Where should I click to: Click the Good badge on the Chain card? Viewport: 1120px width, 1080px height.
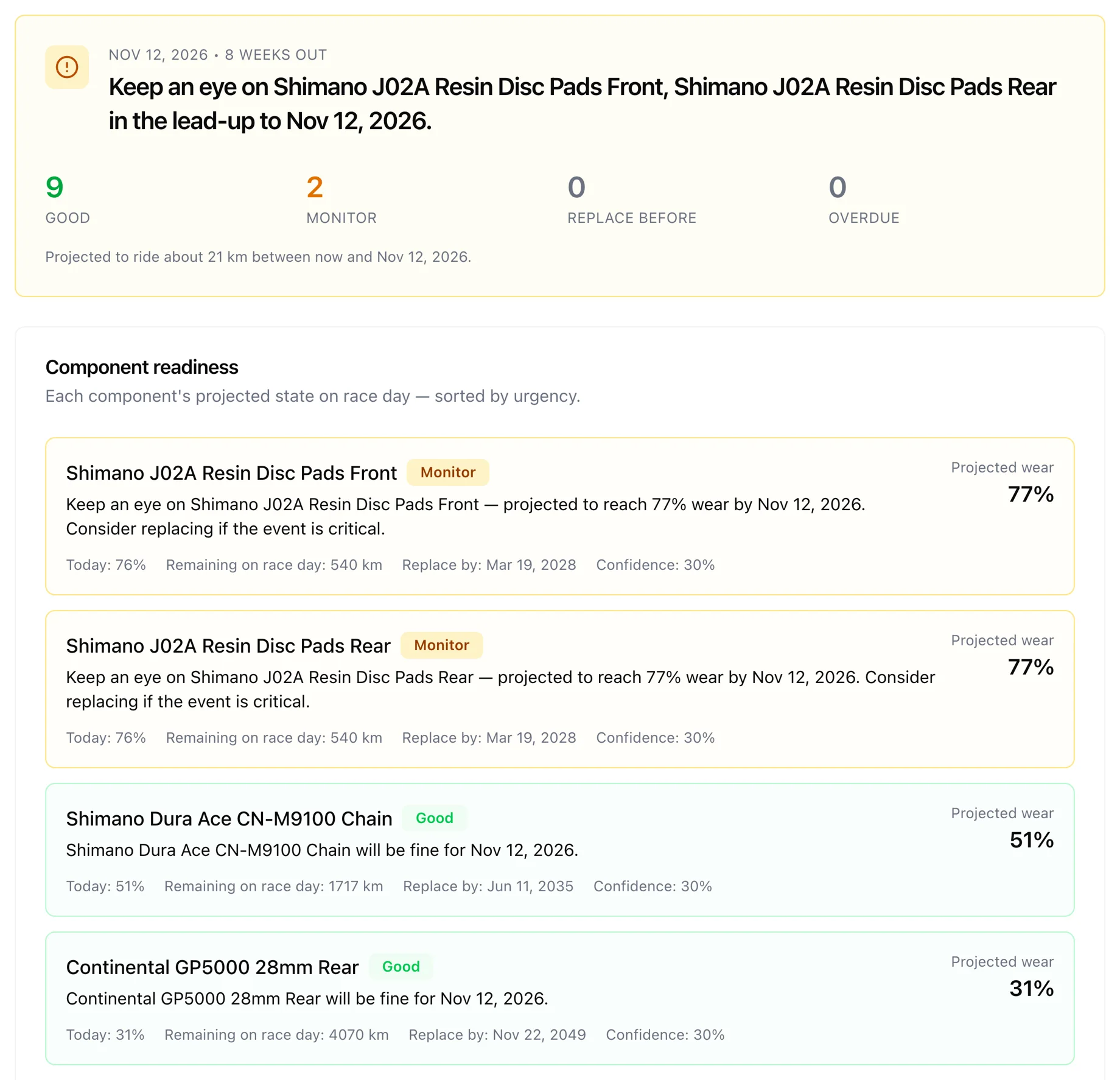point(435,818)
